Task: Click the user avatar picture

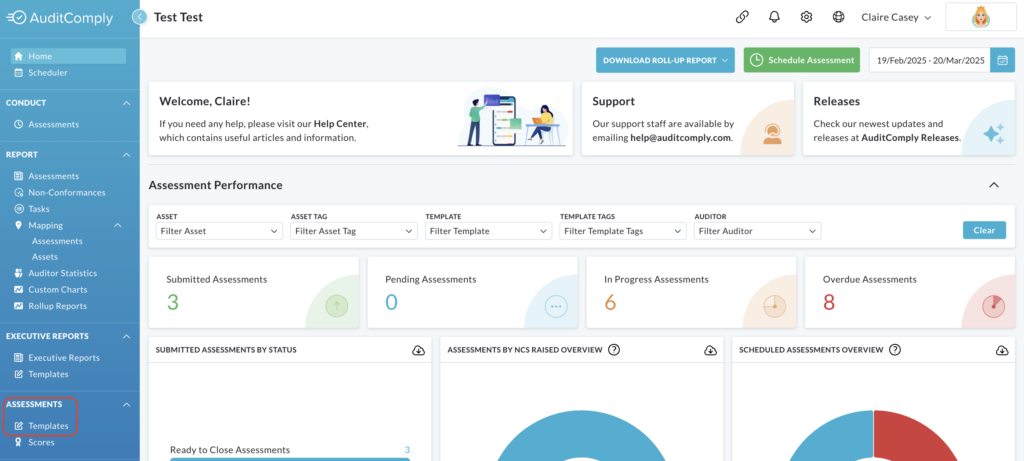Action: 980,17
